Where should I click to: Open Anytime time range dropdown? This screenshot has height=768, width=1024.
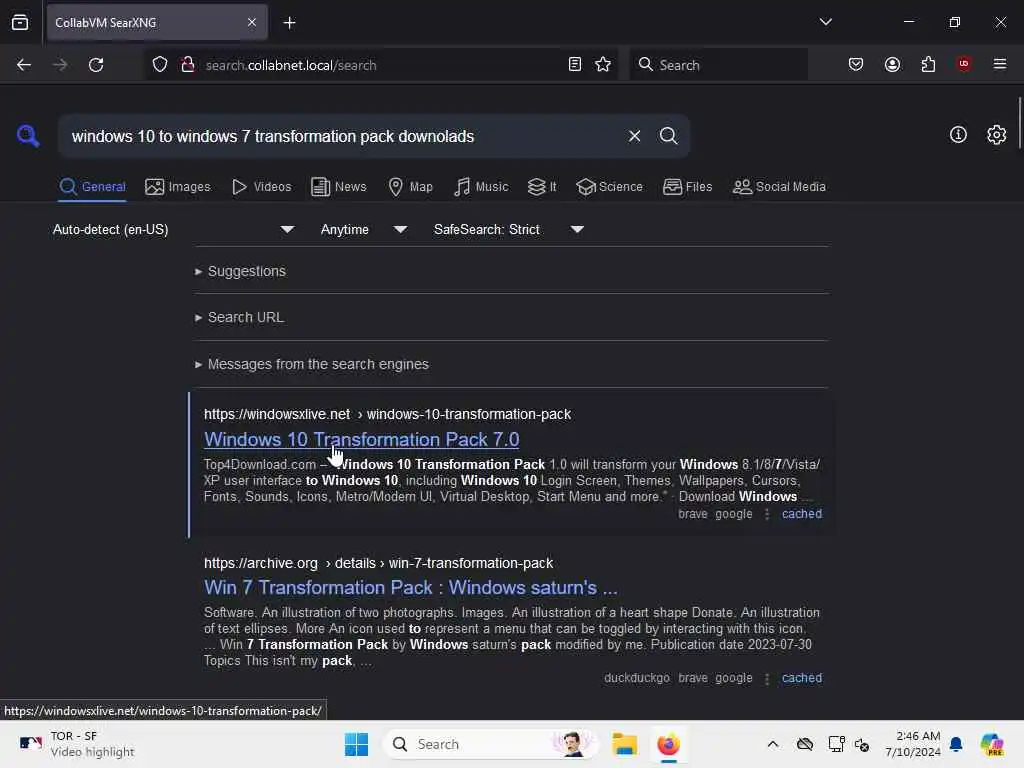click(364, 229)
